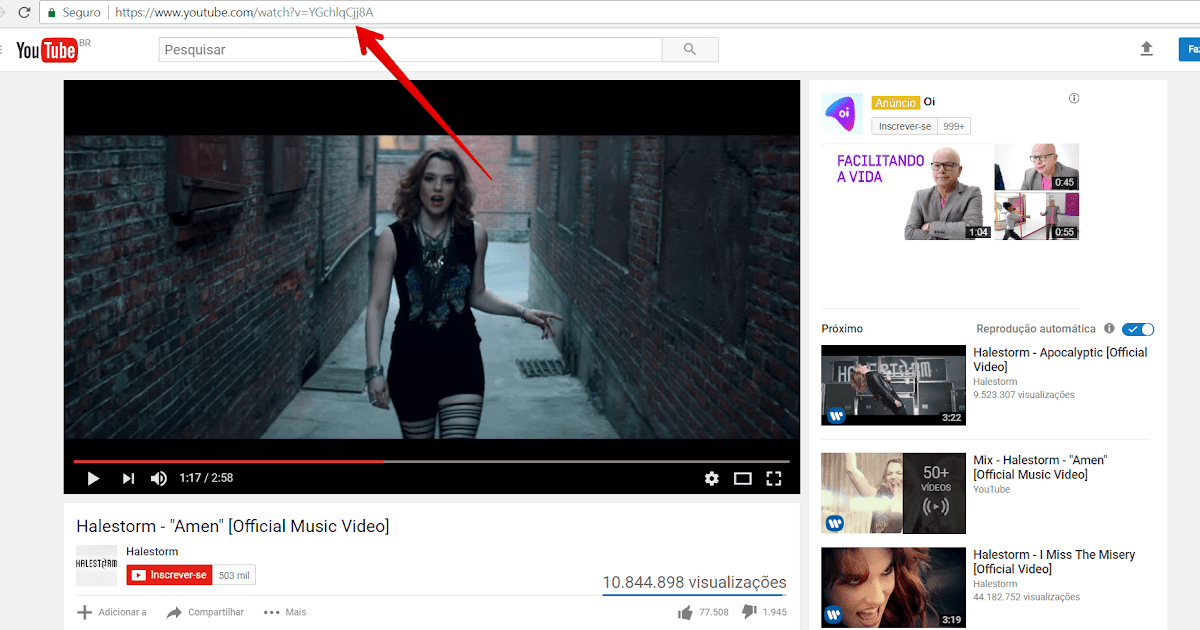This screenshot has width=1200, height=630.
Task: Select the YouTube URL in the address bar
Action: [x=244, y=13]
